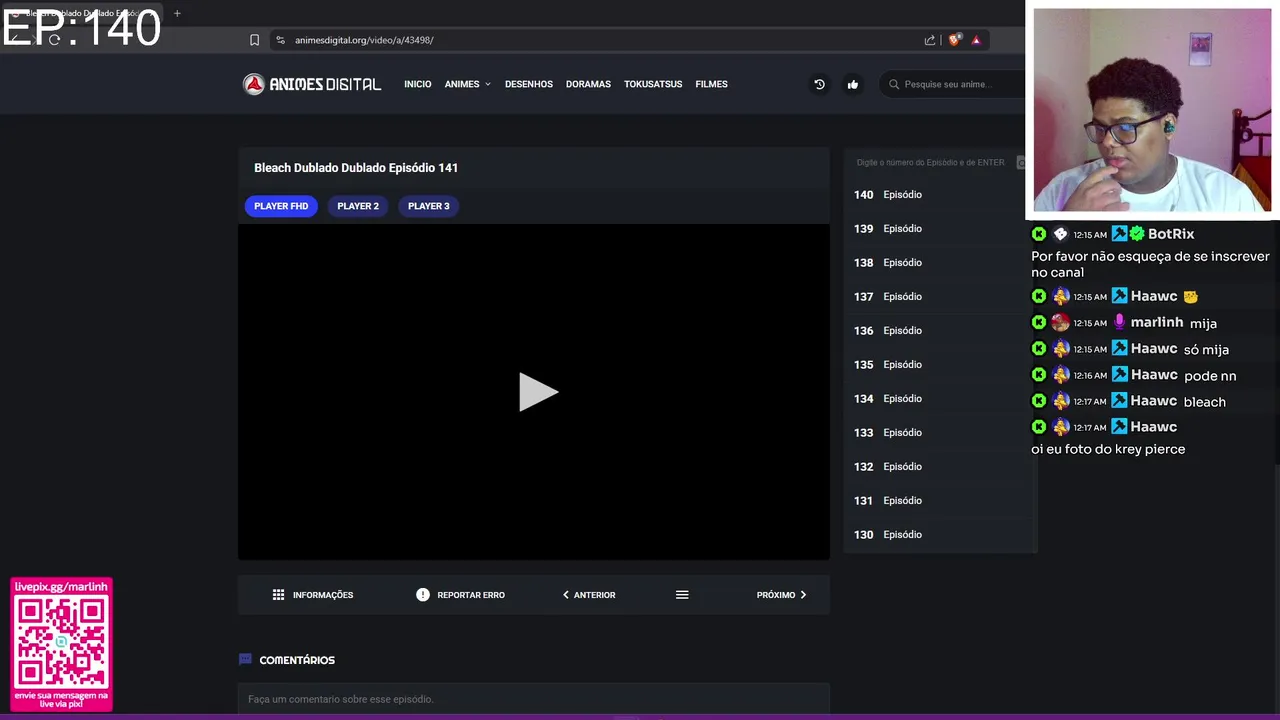Open episode 134 in the list
This screenshot has width=1280, height=720.
938,399
